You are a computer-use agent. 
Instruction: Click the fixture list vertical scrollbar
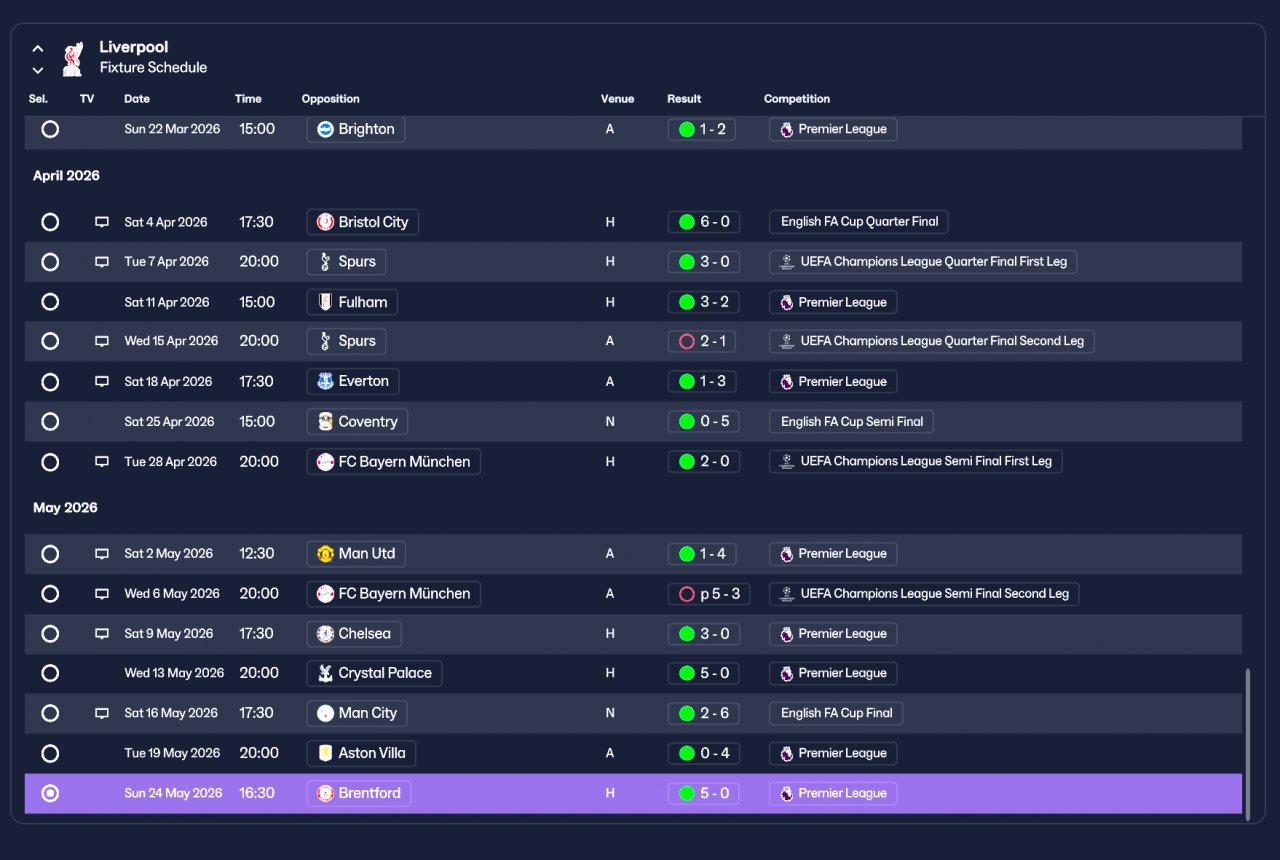pos(1247,744)
